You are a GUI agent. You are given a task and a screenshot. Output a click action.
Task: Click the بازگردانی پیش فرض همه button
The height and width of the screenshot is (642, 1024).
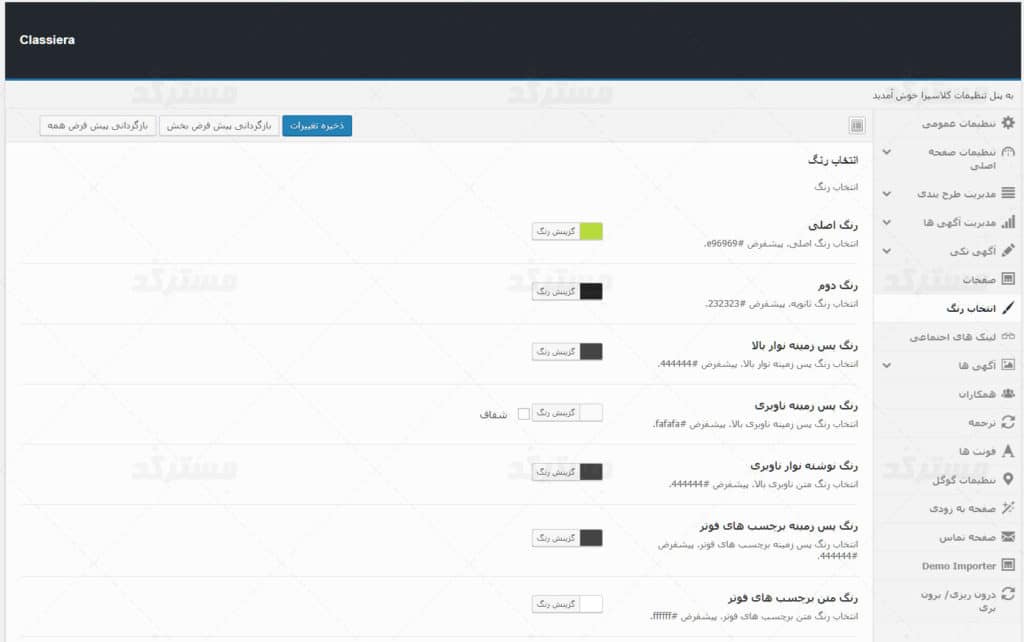point(97,125)
